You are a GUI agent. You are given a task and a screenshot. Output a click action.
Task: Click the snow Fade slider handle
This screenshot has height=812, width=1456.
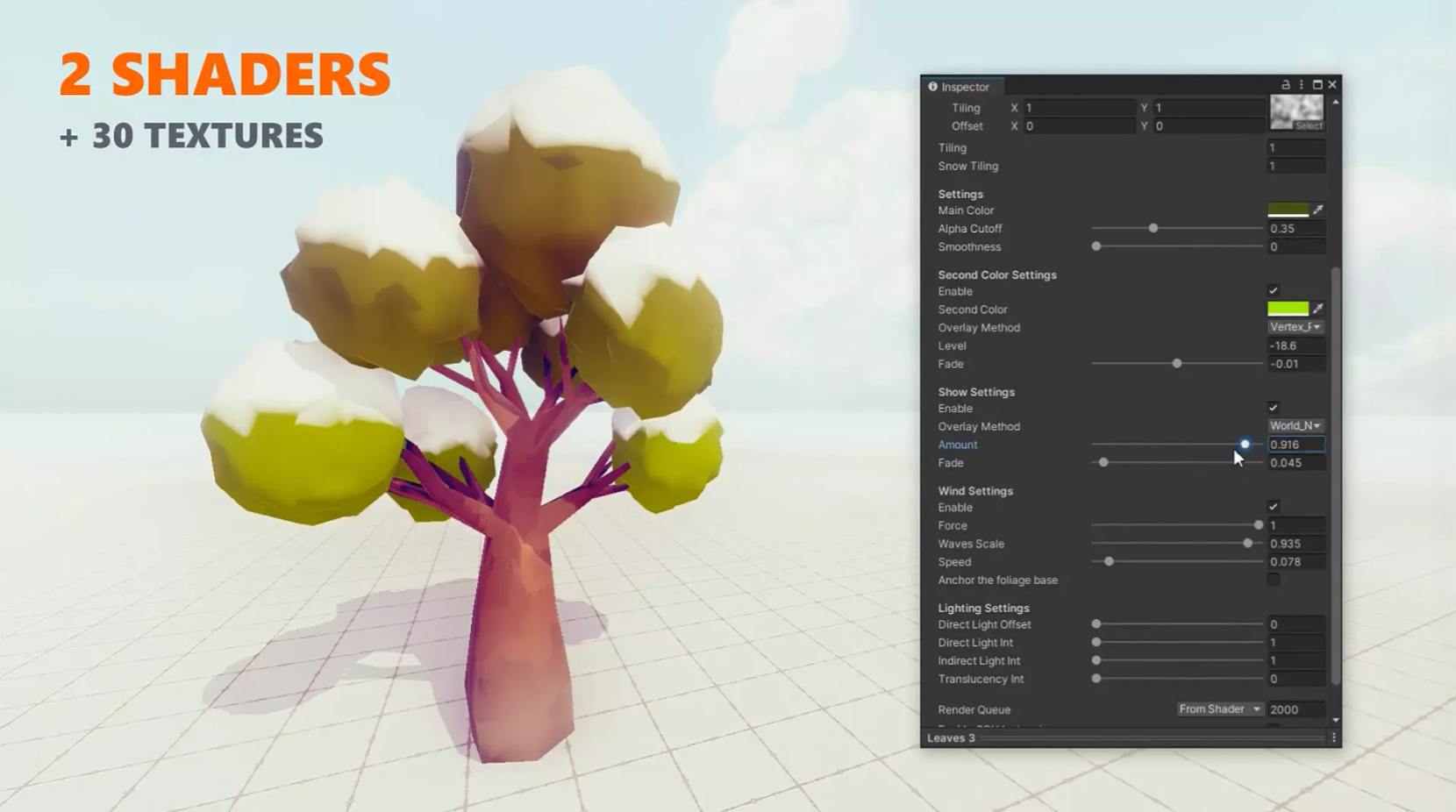pyautogui.click(x=1103, y=462)
